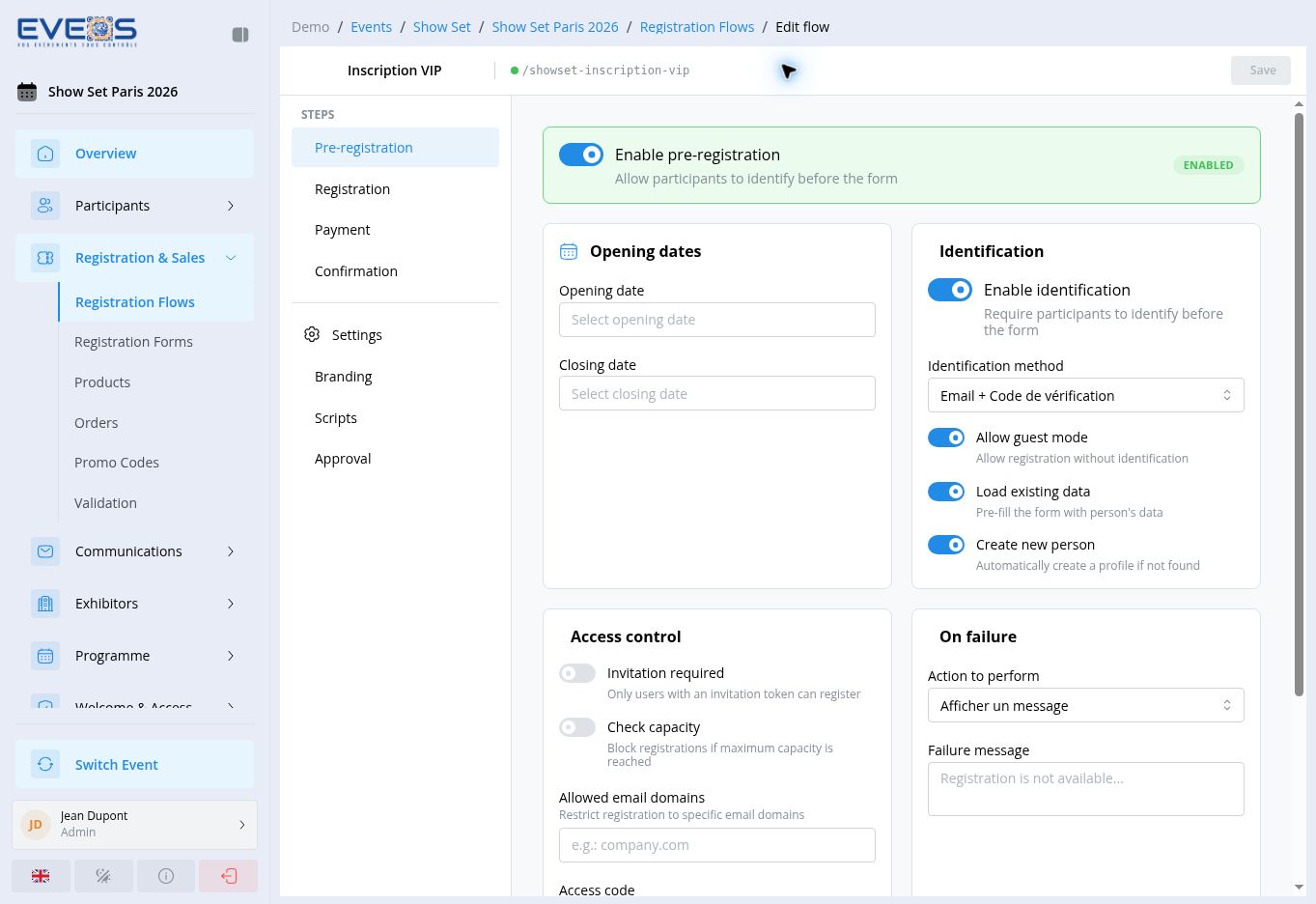Disable Create new person switch
This screenshot has width=1316, height=904.
pyautogui.click(x=946, y=545)
